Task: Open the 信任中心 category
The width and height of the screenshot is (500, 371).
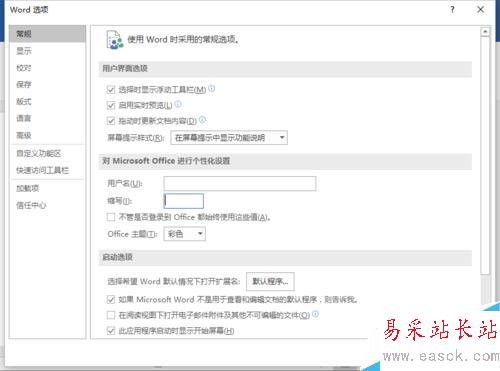Action: pyautogui.click(x=31, y=205)
